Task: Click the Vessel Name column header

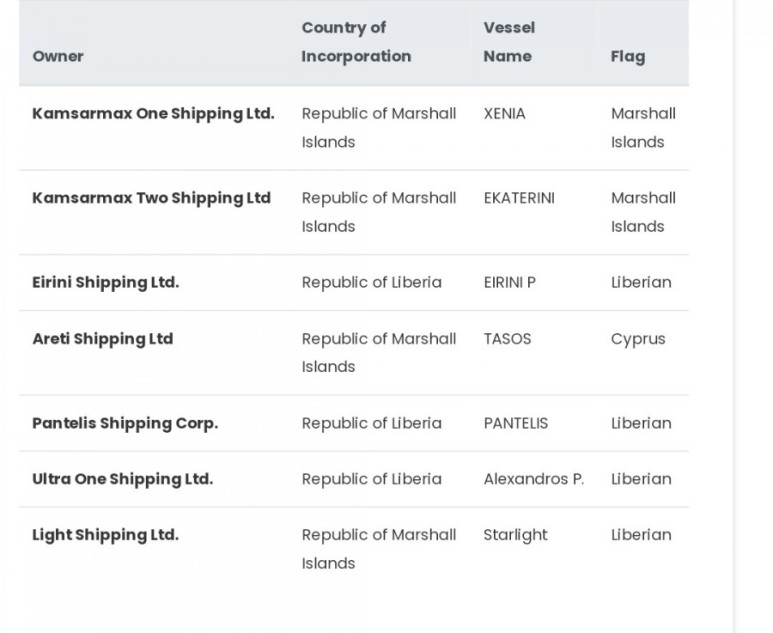Action: click(x=509, y=42)
